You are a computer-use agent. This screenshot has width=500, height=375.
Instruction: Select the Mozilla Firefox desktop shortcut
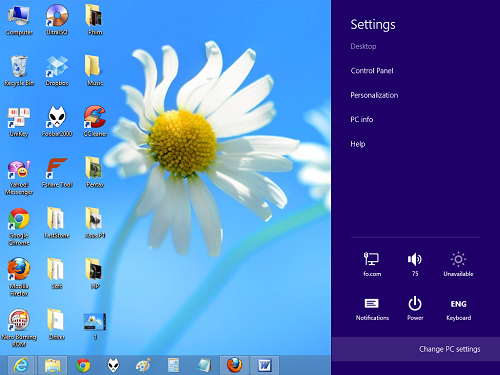pos(19,277)
